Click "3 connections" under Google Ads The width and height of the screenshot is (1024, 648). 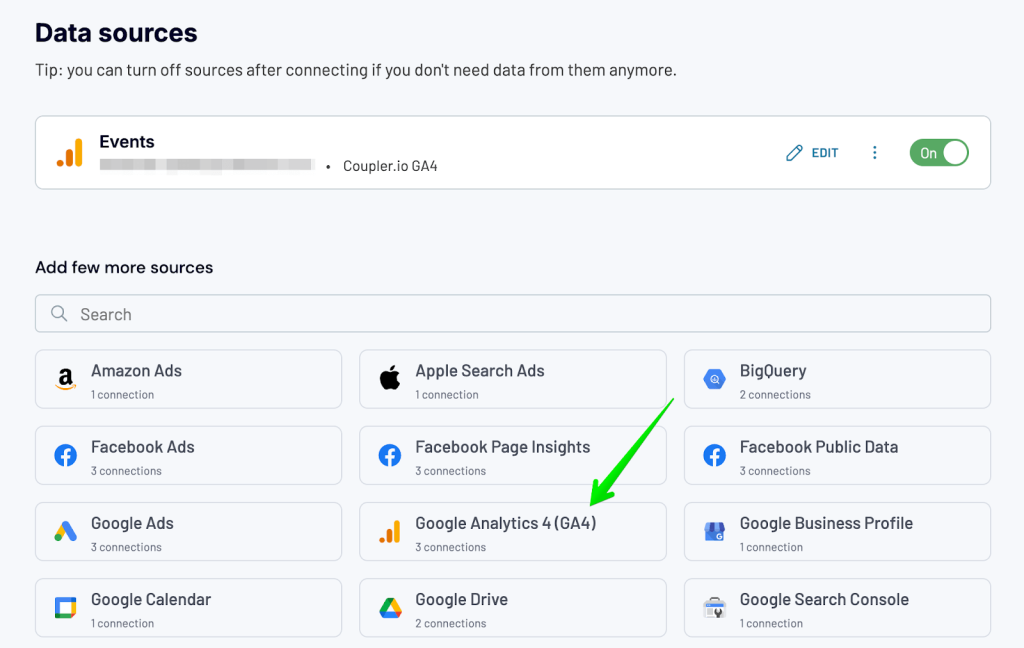[x=126, y=547]
